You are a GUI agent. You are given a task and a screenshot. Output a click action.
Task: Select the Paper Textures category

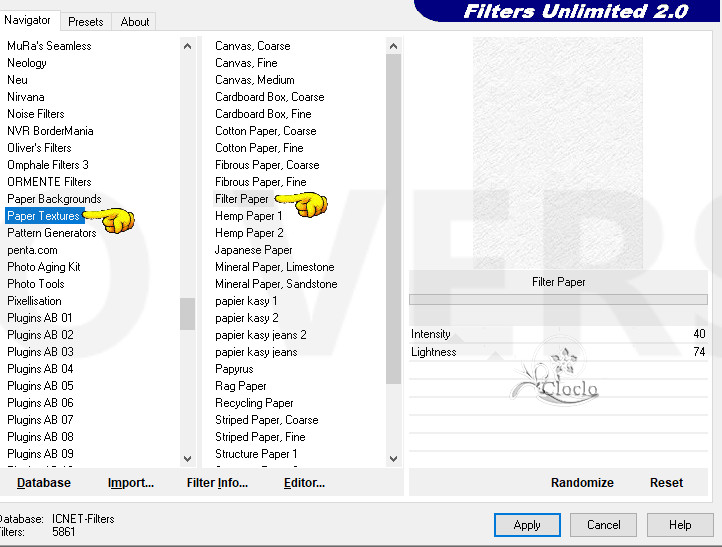pyautogui.click(x=44, y=216)
